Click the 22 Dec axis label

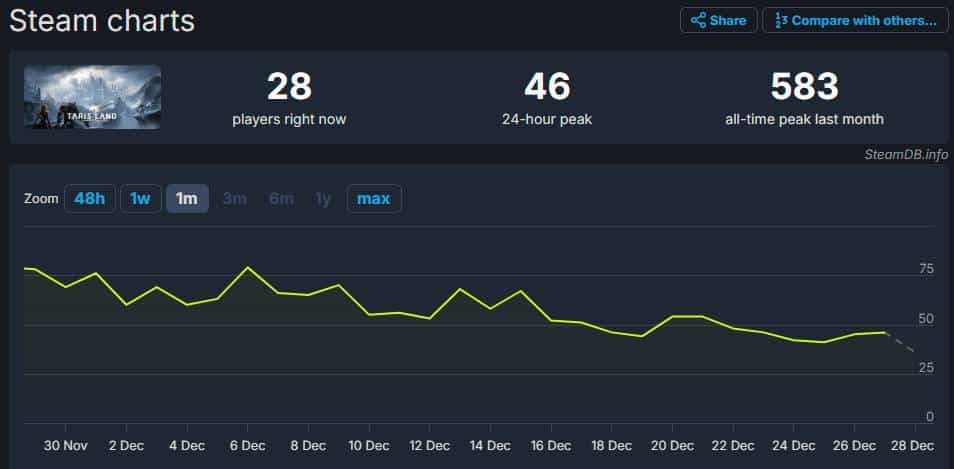click(733, 446)
